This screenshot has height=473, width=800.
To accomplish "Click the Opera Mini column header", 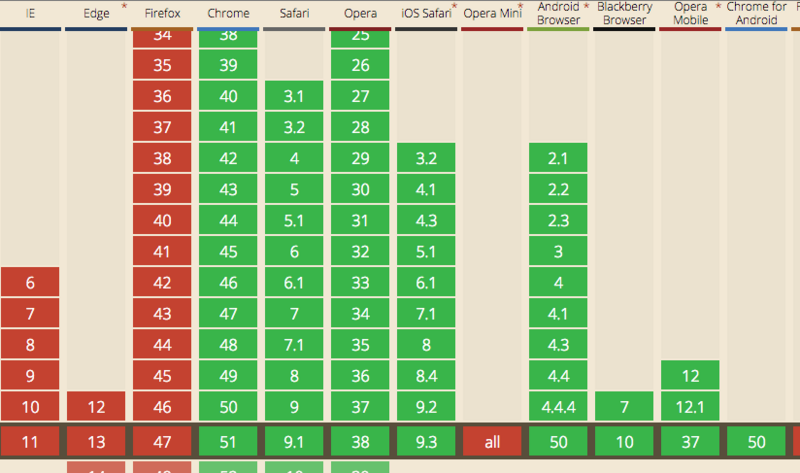I will pos(492,13).
